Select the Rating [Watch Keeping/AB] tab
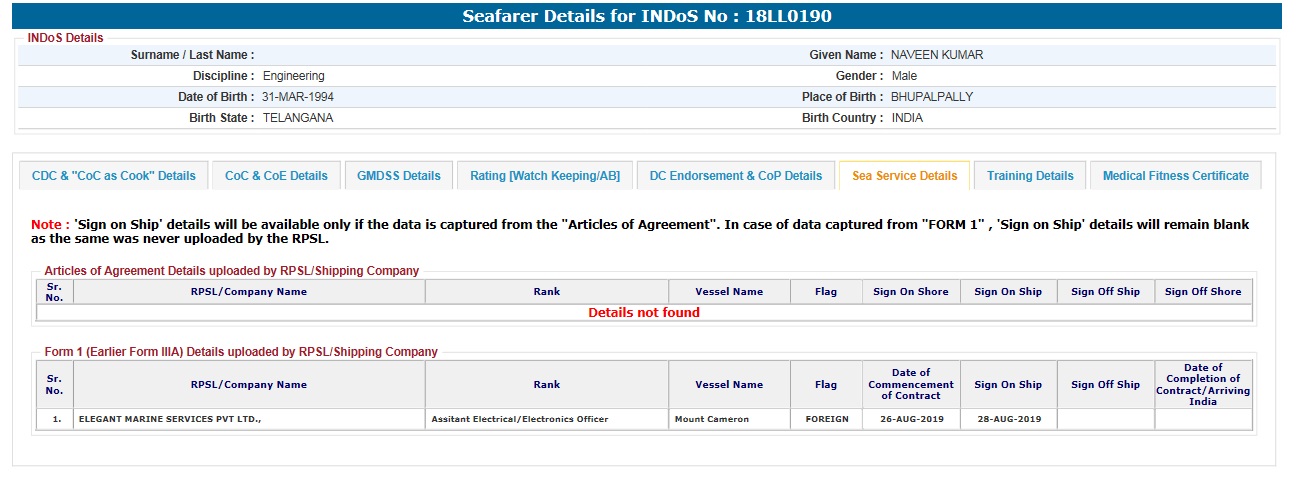This screenshot has width=1316, height=477. pos(545,176)
